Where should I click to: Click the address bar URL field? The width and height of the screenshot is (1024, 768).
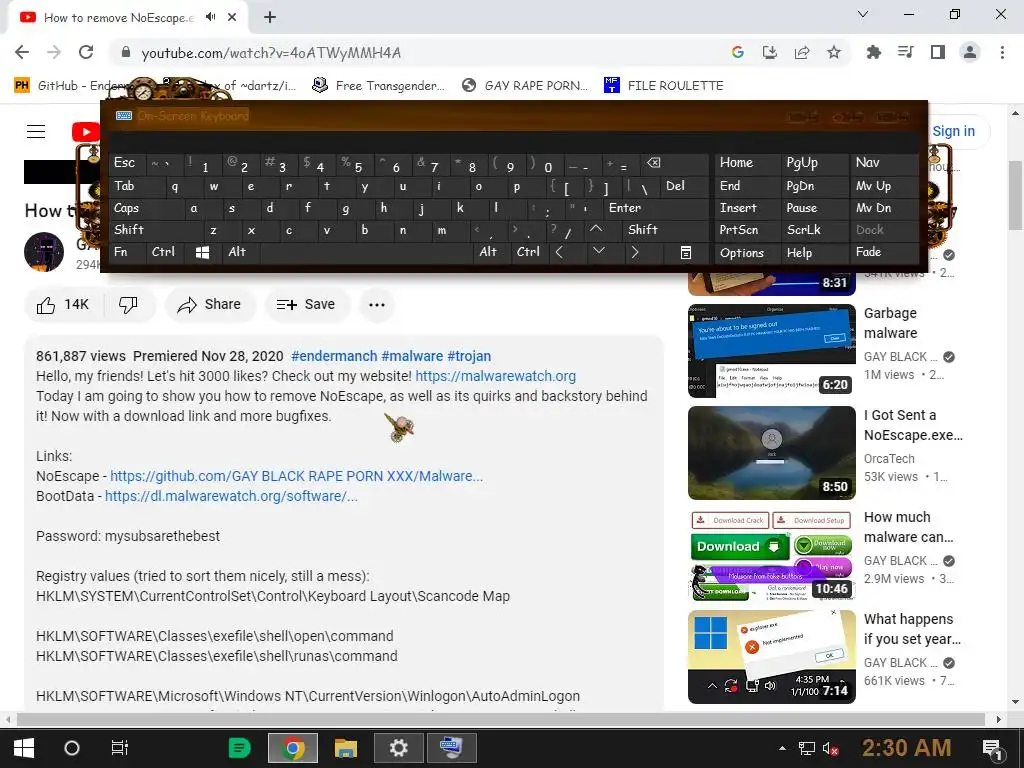(x=418, y=52)
